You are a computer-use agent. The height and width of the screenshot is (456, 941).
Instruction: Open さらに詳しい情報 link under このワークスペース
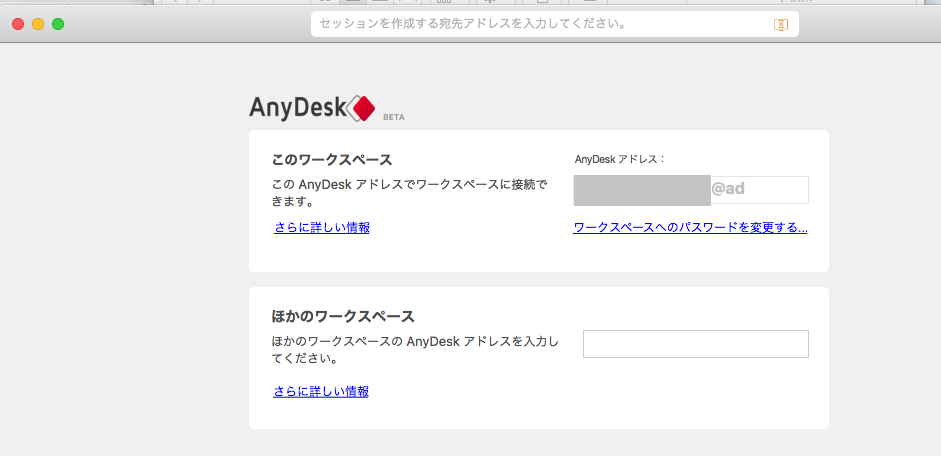[322, 228]
